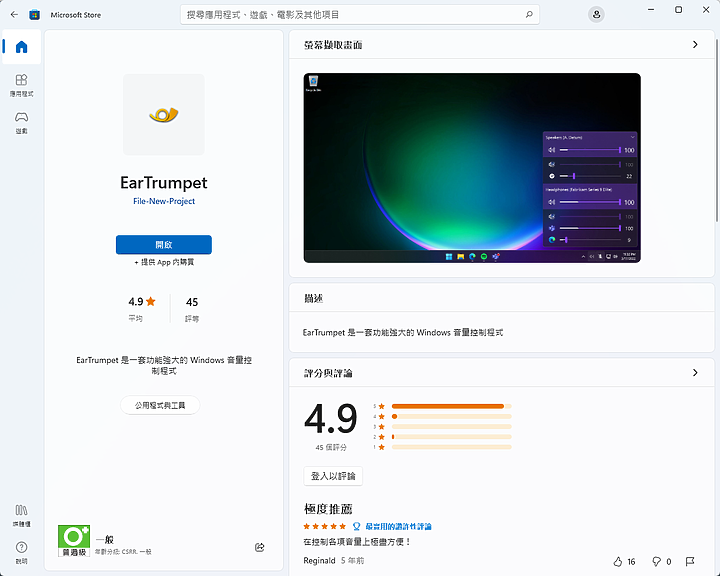Open the Games section in sidebar

22,123
